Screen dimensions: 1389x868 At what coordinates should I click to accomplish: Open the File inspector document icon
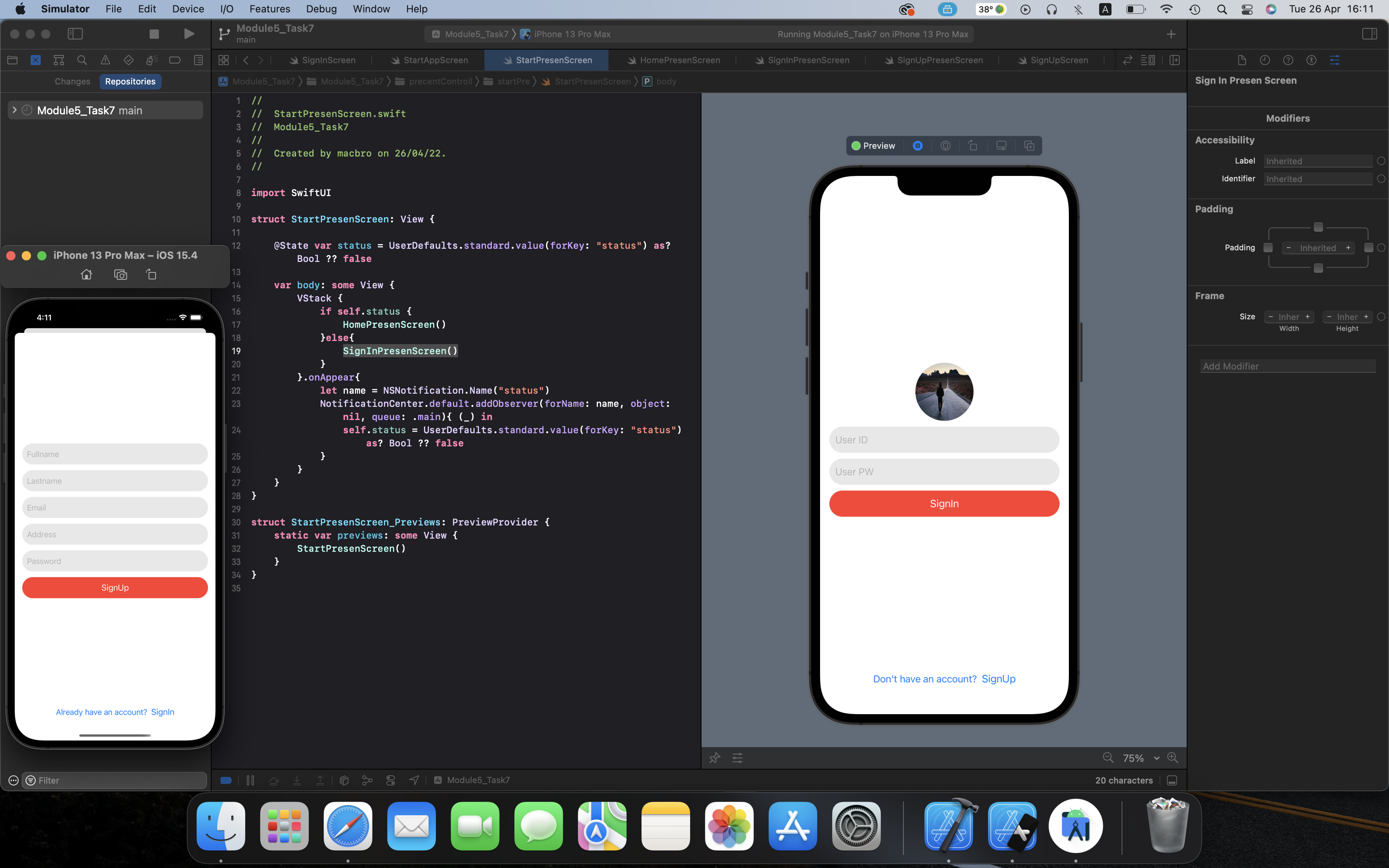click(x=1241, y=60)
